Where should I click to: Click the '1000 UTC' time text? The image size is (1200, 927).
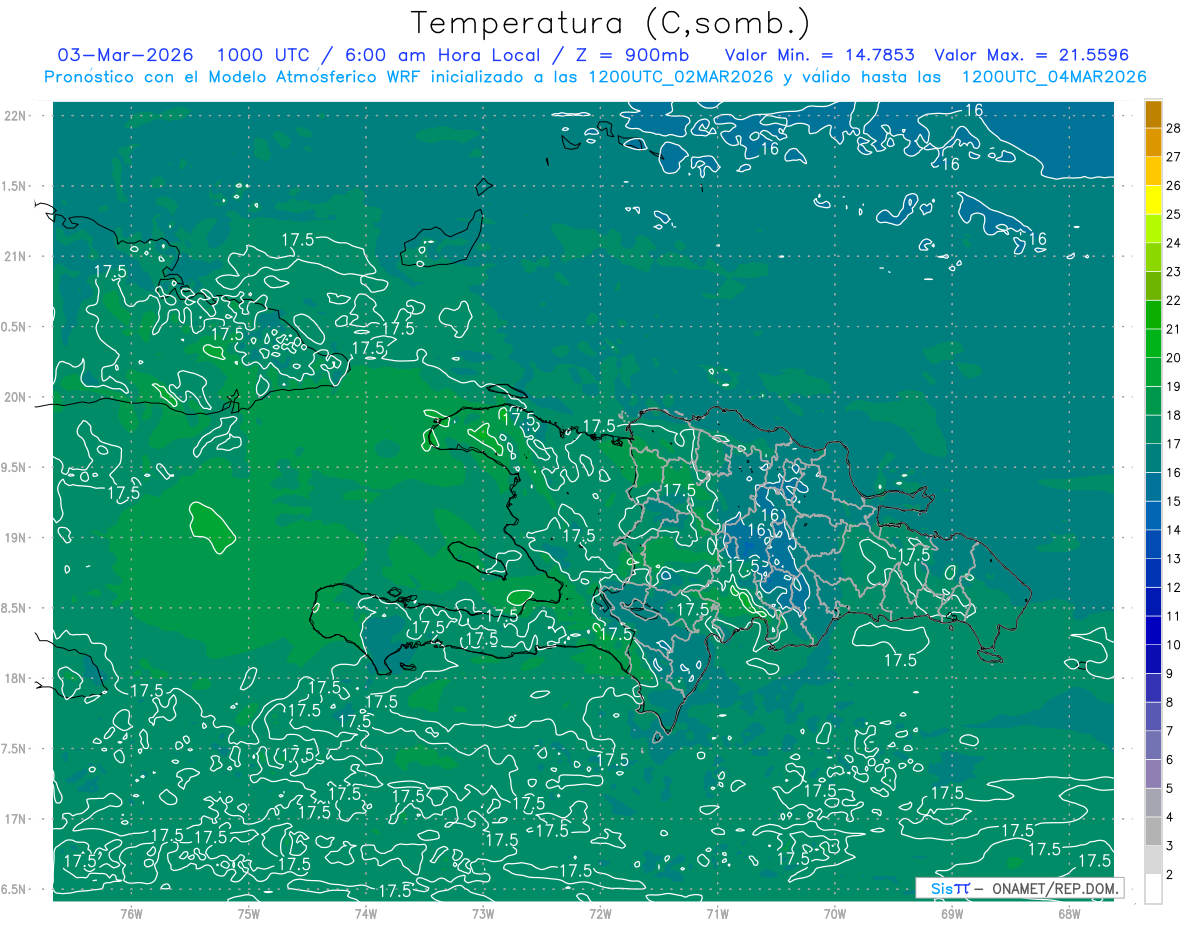(x=265, y=55)
